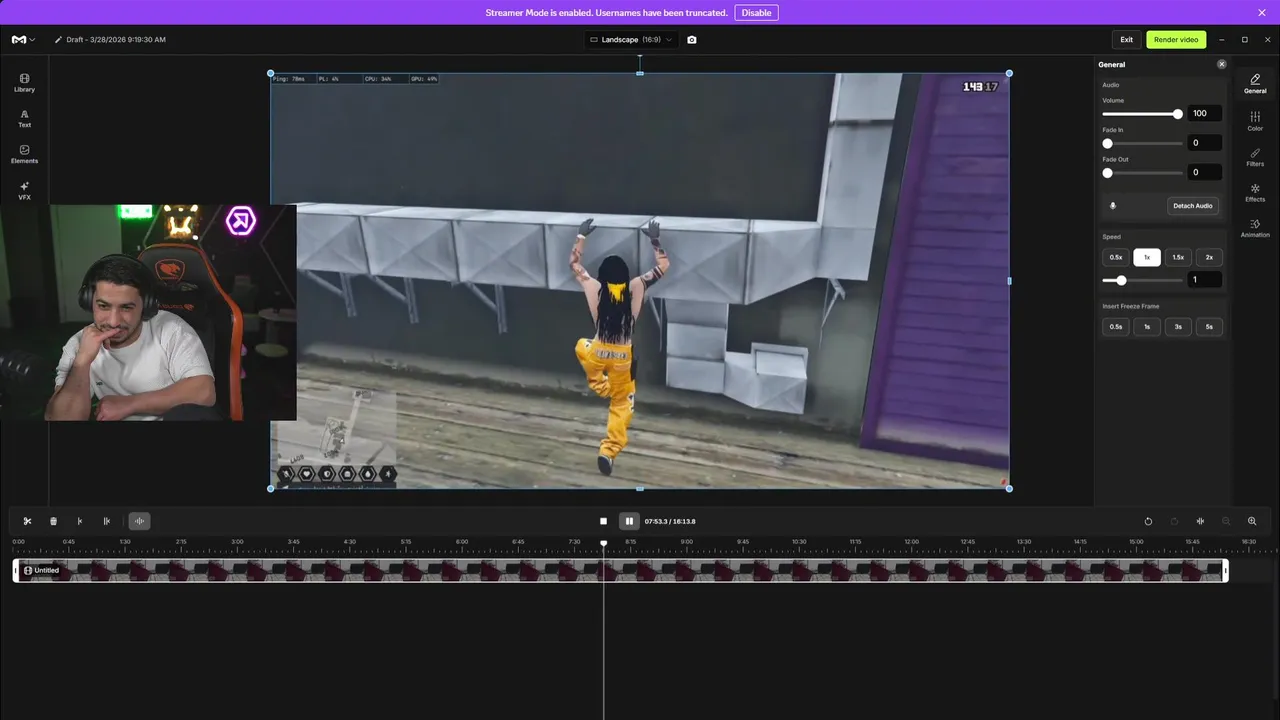Insert a 3s freeze frame
The width and height of the screenshot is (1280, 720).
[1178, 327]
